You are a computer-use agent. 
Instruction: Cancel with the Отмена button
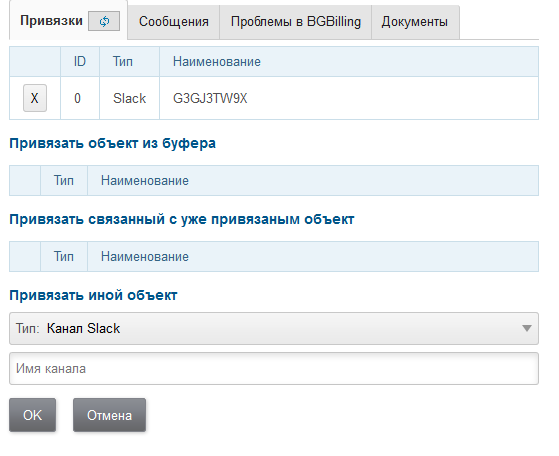tap(109, 415)
